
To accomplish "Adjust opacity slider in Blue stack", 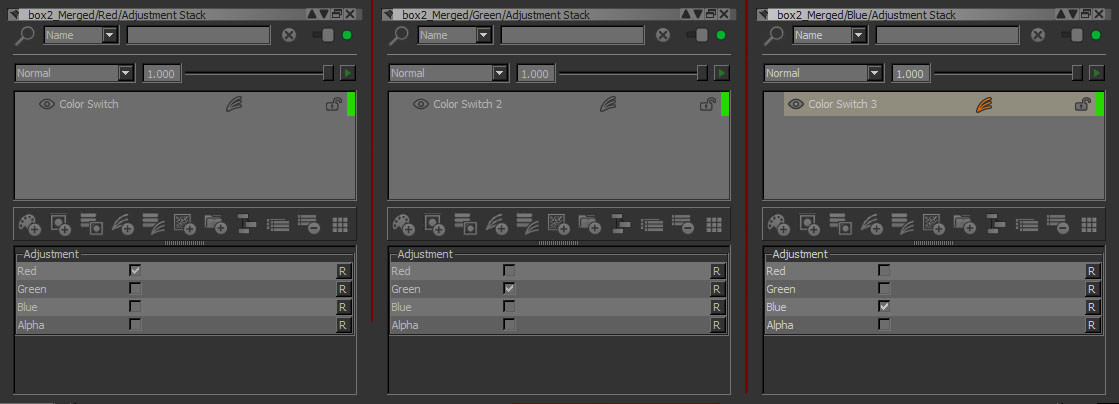I will pyautogui.click(x=1008, y=73).
